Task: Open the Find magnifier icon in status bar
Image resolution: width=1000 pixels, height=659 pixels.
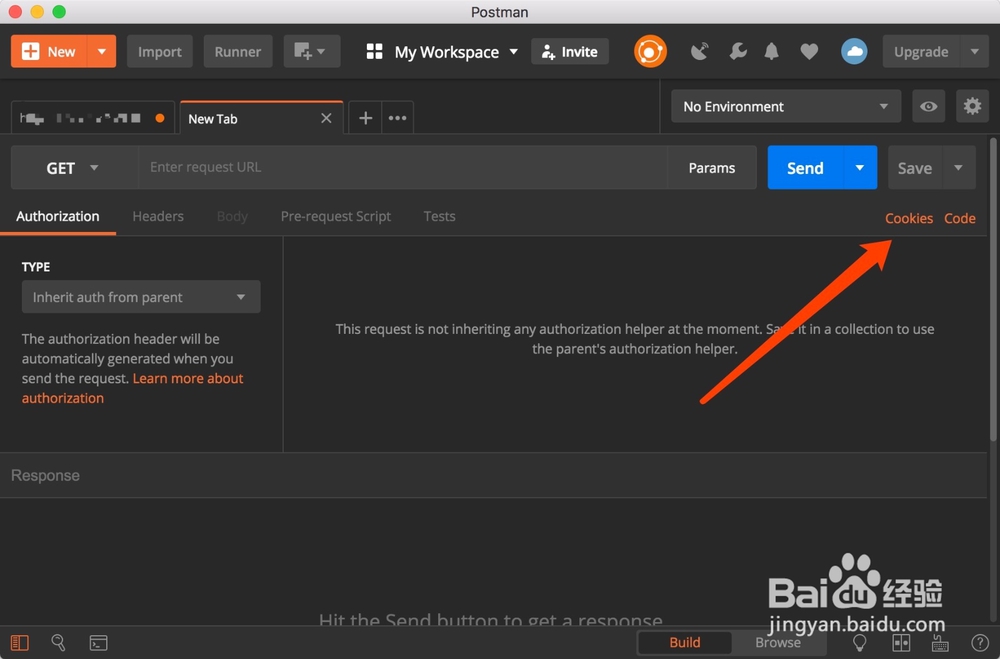Action: (58, 642)
